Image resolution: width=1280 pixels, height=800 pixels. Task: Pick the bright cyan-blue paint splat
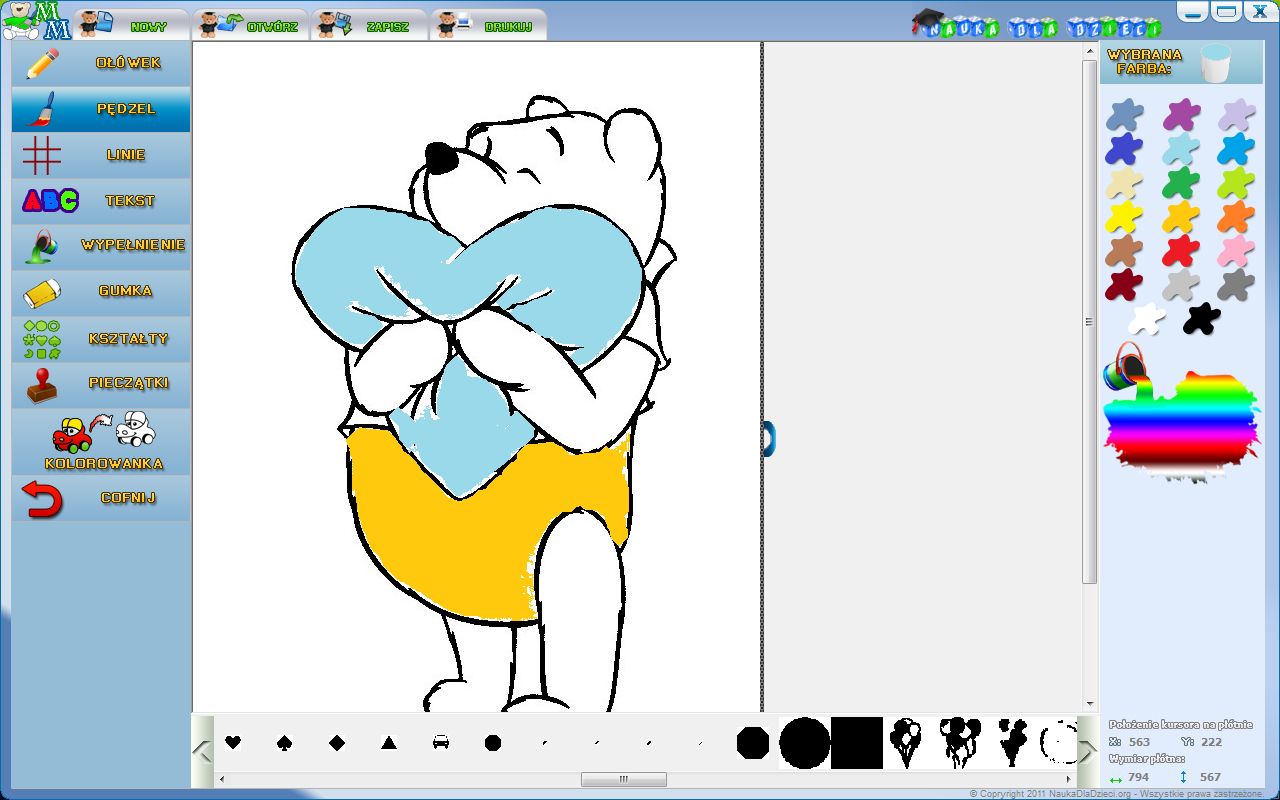[1237, 149]
